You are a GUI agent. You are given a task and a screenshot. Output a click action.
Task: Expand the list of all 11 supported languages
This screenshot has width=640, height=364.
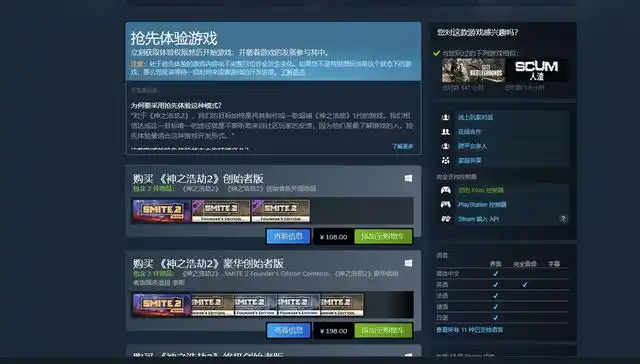coord(469,329)
